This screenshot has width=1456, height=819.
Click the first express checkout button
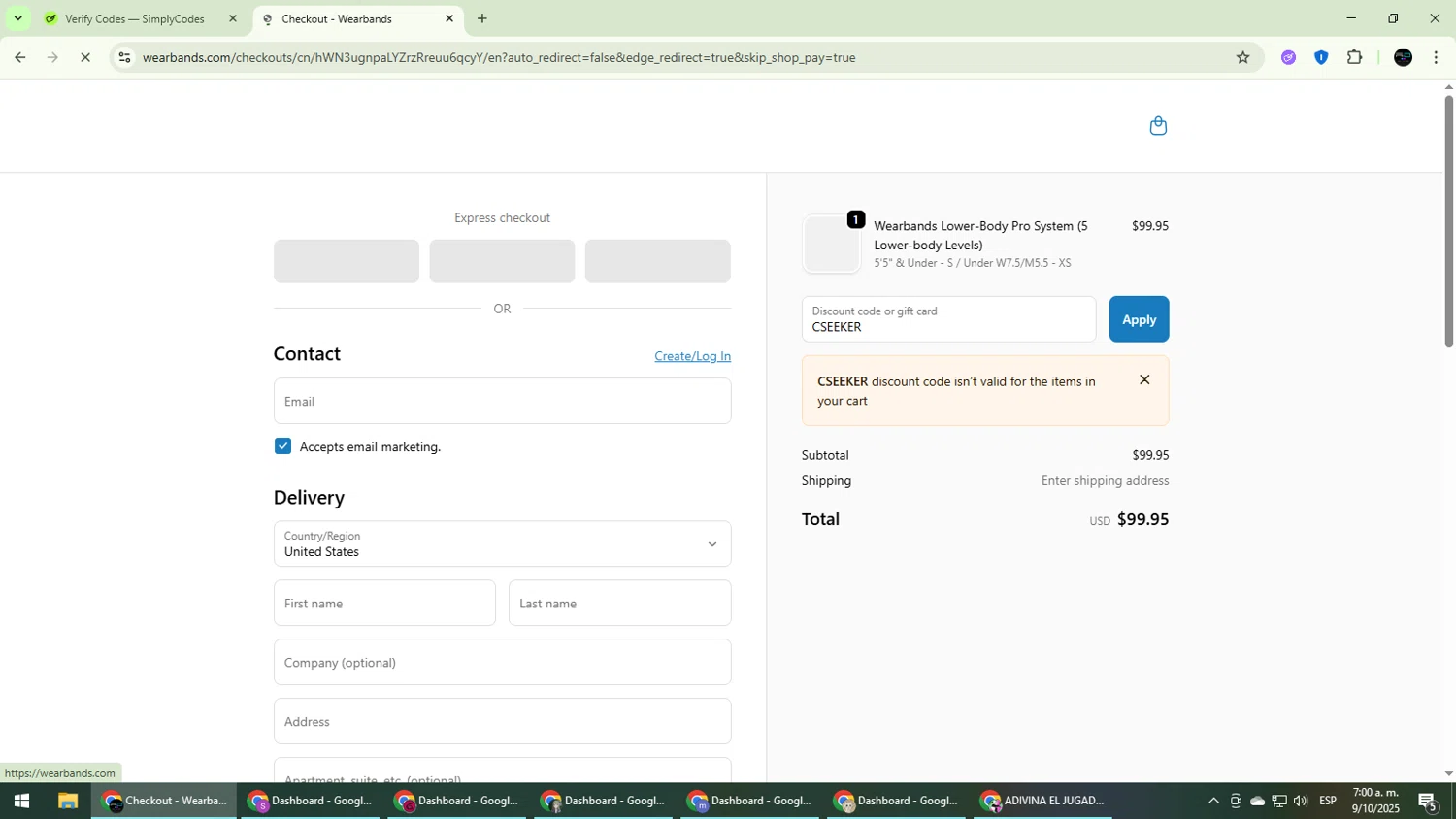pyautogui.click(x=347, y=261)
